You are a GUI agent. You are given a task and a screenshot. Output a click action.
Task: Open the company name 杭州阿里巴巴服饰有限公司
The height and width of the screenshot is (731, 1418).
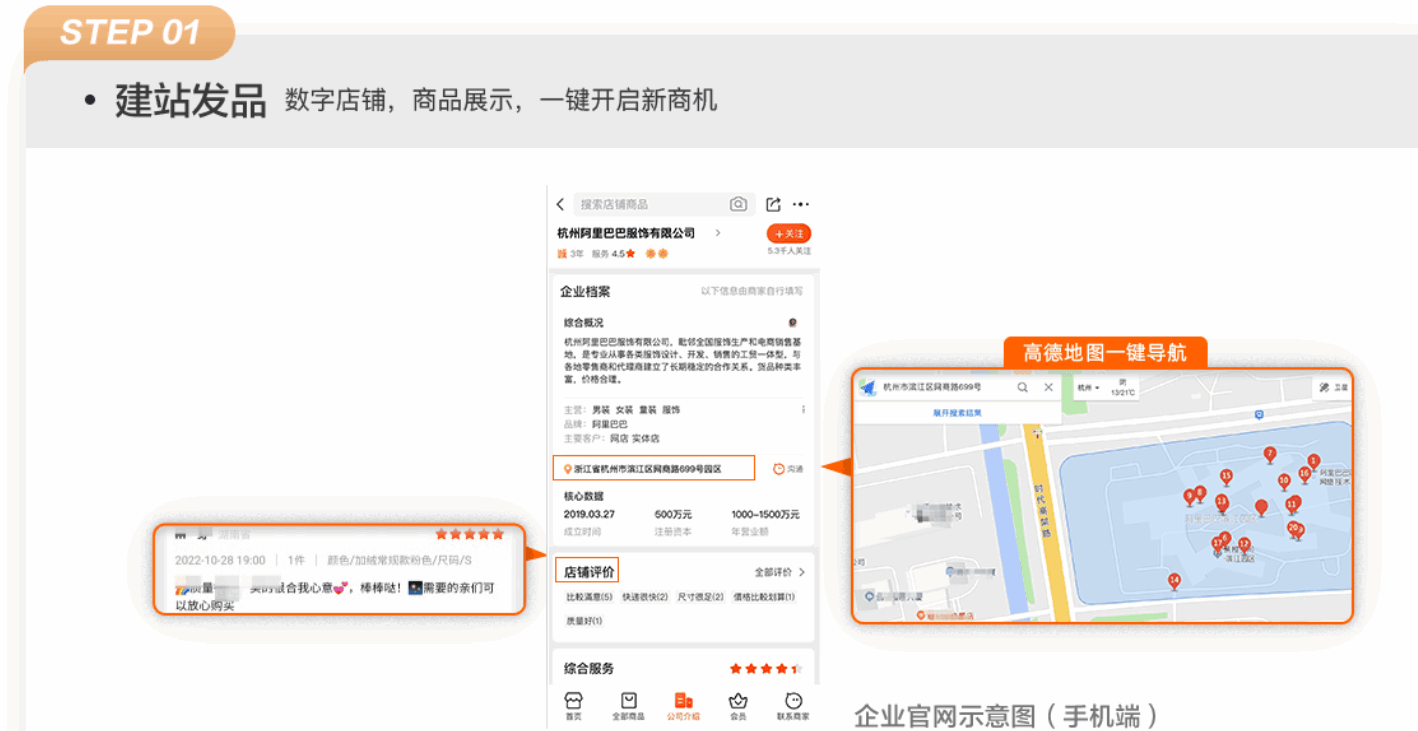tap(626, 233)
